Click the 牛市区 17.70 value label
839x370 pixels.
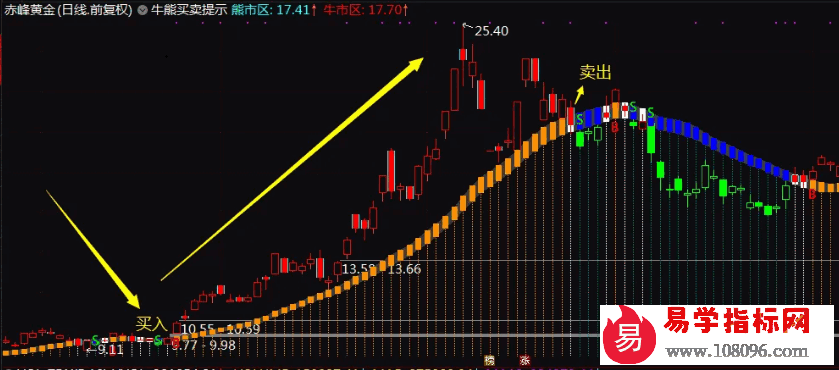click(366, 10)
